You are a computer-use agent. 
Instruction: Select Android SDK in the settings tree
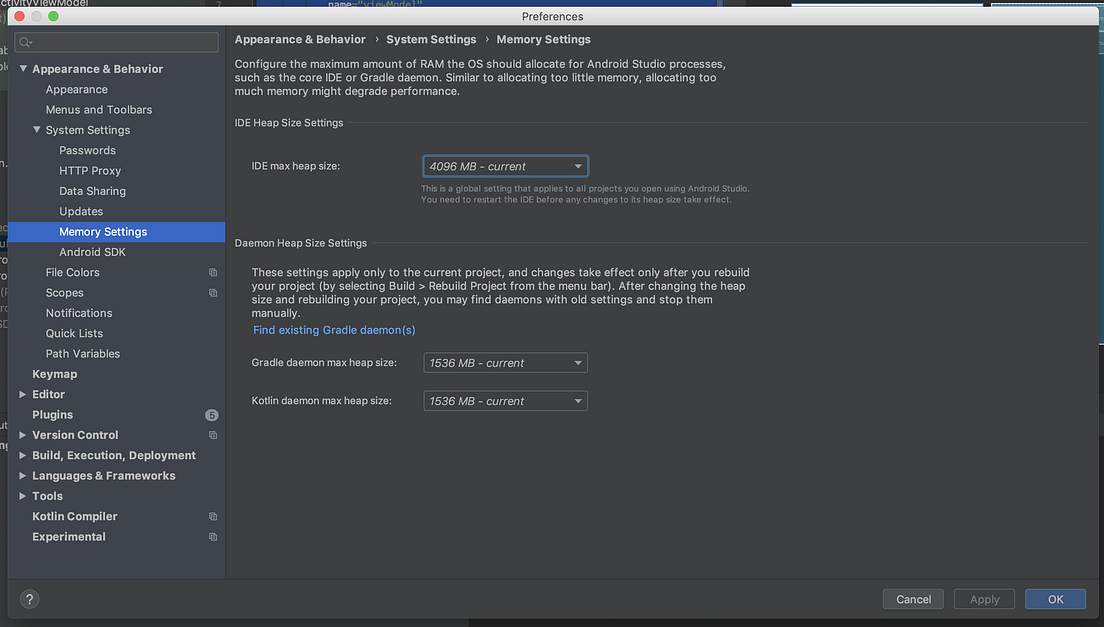(92, 252)
